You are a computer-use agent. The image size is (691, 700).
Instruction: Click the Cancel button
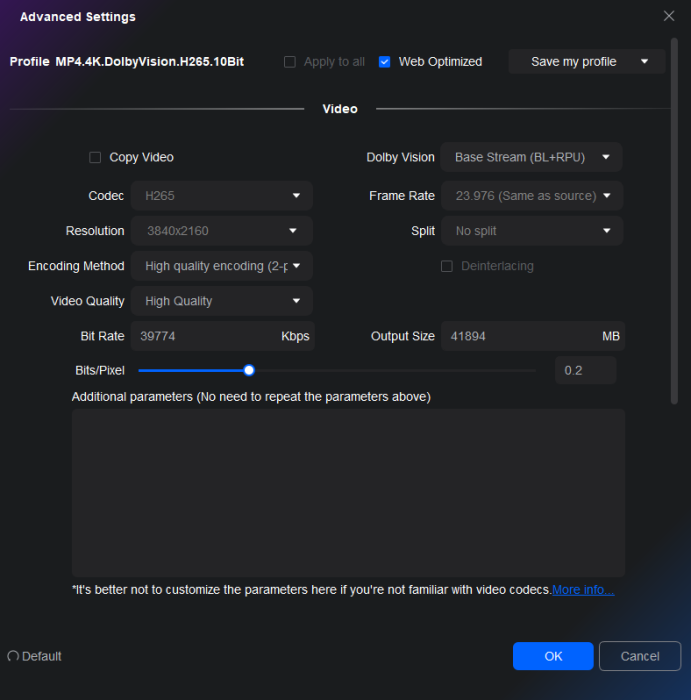640,656
